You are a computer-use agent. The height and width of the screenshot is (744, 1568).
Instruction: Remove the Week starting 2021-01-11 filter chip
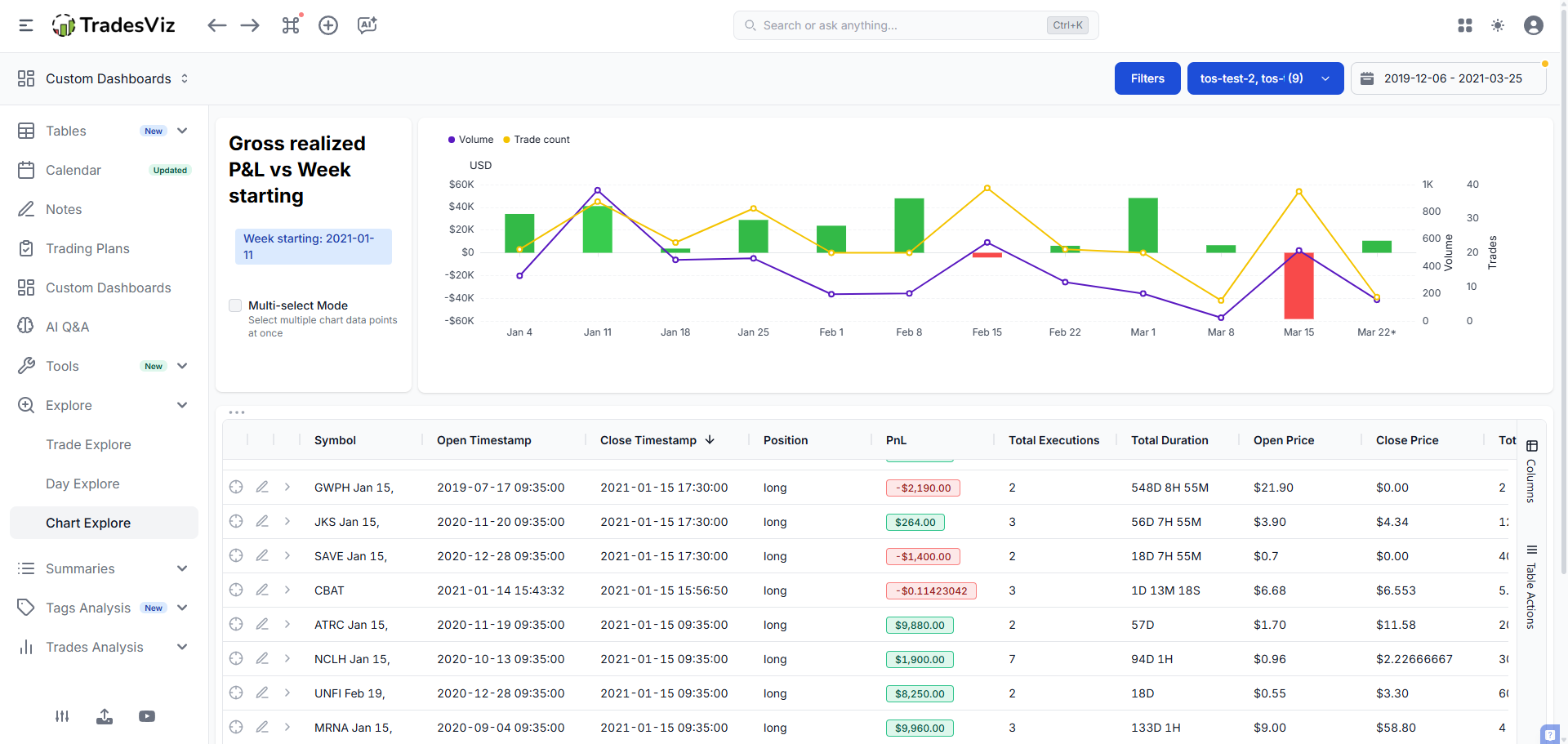(x=314, y=247)
